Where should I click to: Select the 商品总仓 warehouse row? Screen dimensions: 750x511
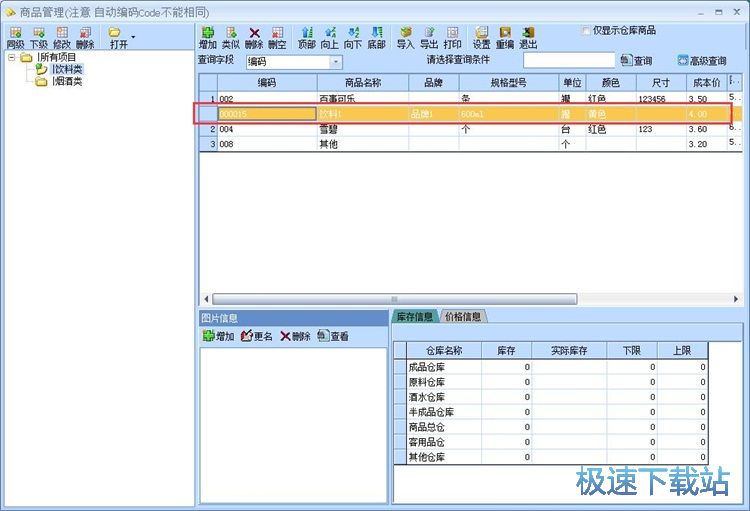point(551,427)
